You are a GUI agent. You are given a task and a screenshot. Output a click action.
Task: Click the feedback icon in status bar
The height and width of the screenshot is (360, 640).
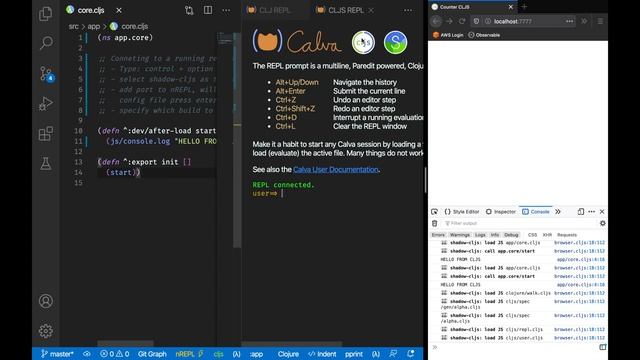pyautogui.click(x=393, y=353)
